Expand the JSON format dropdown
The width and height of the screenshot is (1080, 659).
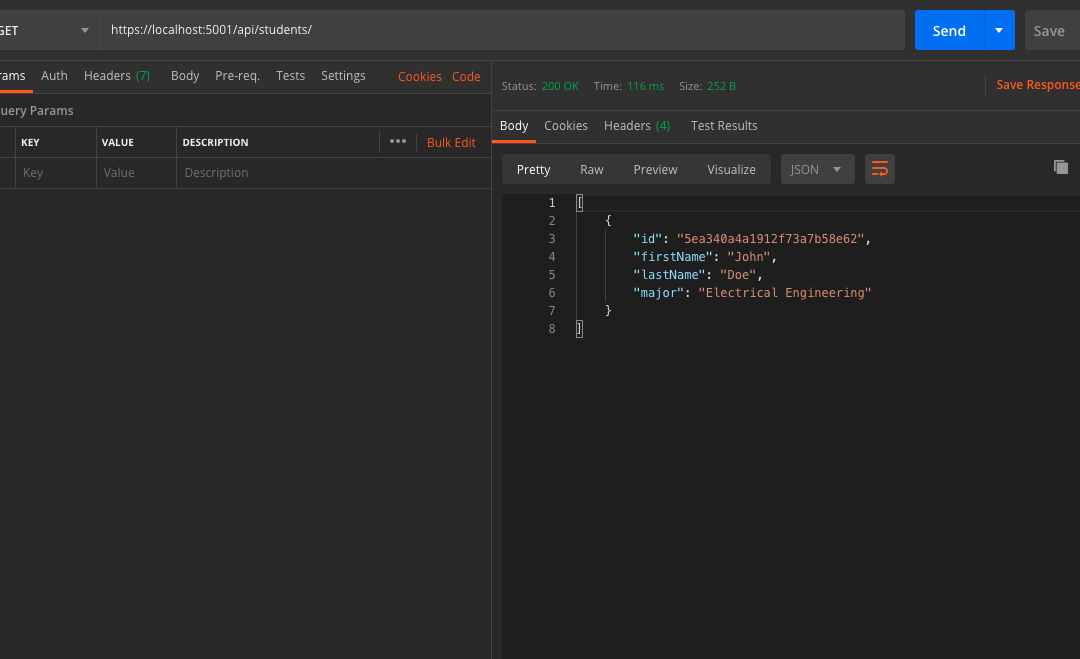coord(817,169)
